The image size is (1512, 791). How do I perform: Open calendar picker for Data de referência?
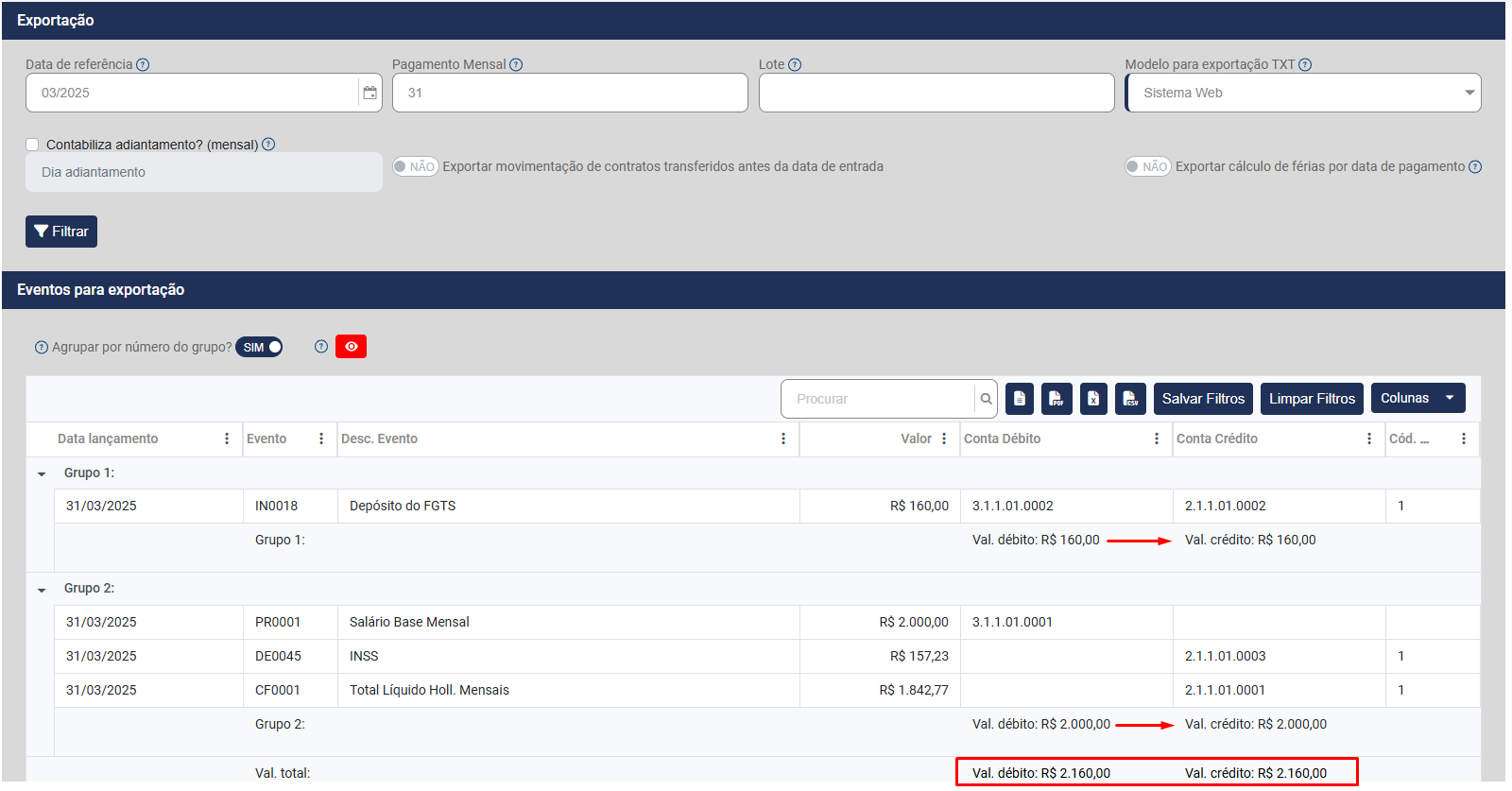(x=369, y=93)
